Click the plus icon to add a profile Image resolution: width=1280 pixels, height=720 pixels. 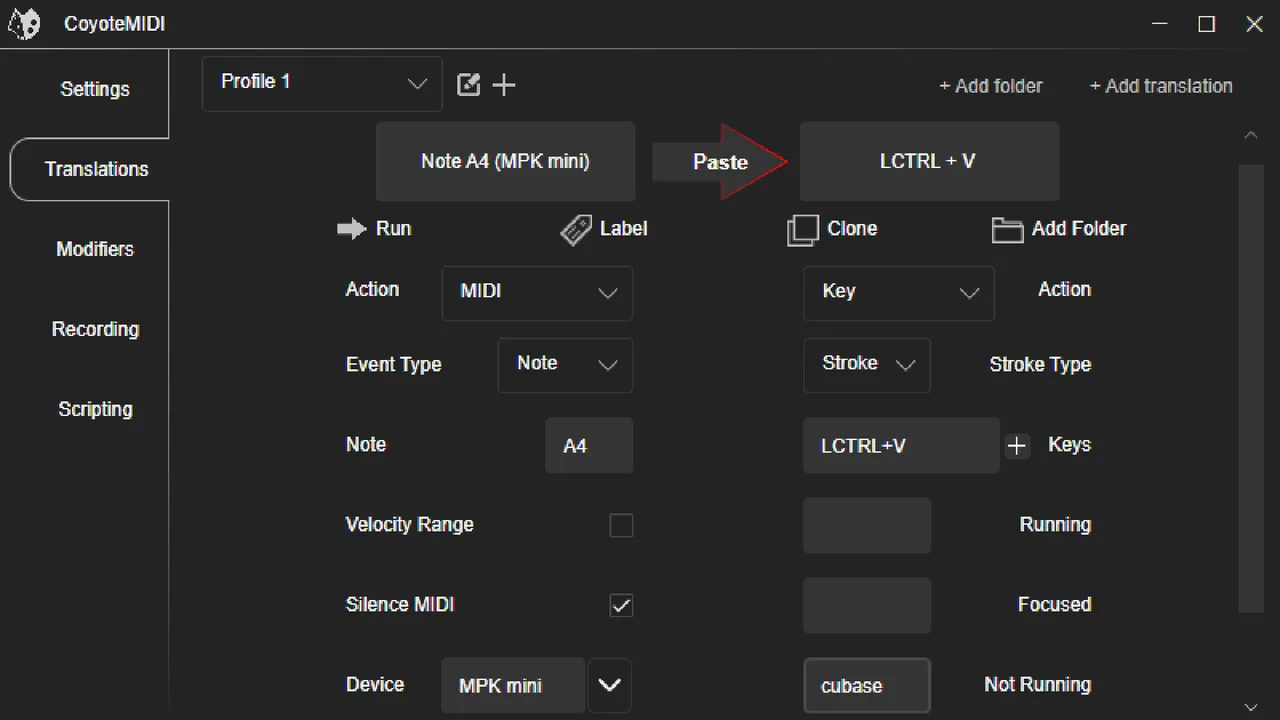pos(504,85)
